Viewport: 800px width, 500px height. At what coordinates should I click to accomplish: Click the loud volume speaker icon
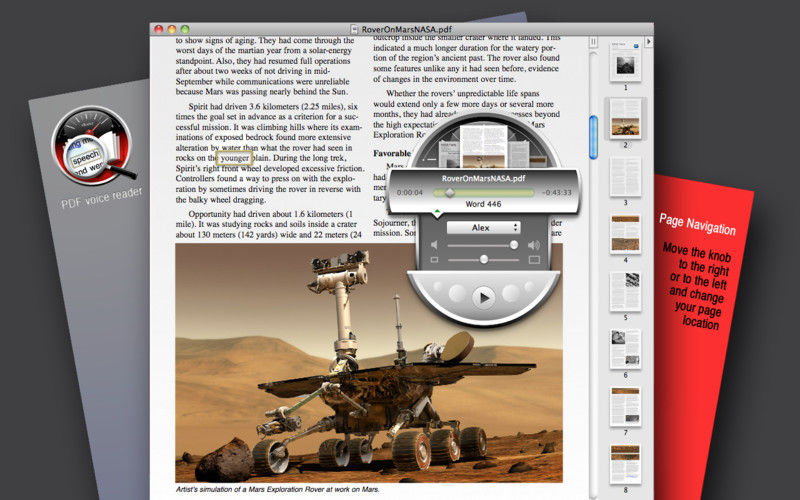(x=534, y=245)
